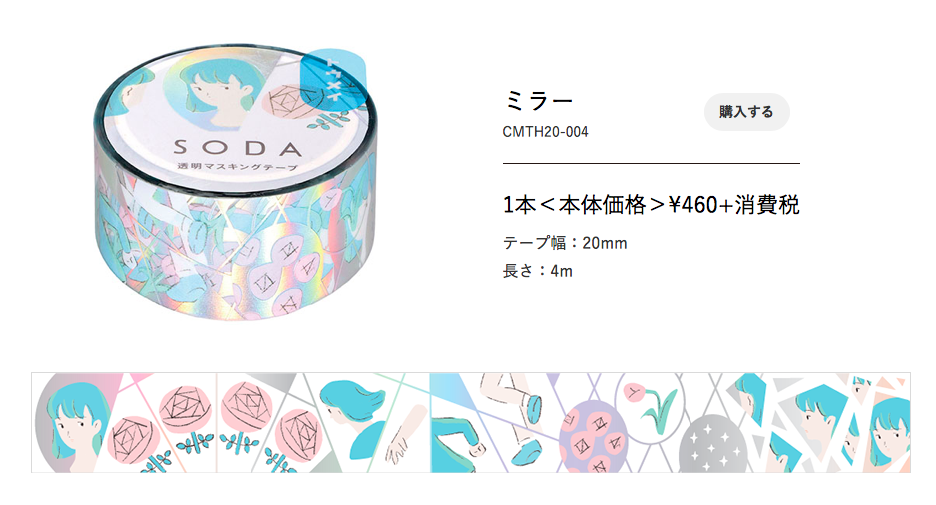Select the product title ミラー

538,100
